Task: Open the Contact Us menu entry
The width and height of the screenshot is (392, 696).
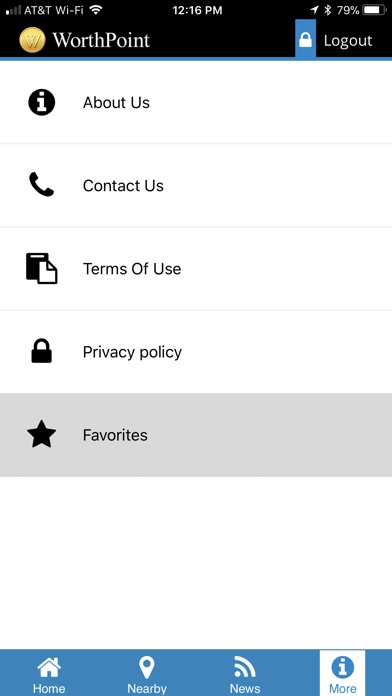Action: point(196,185)
